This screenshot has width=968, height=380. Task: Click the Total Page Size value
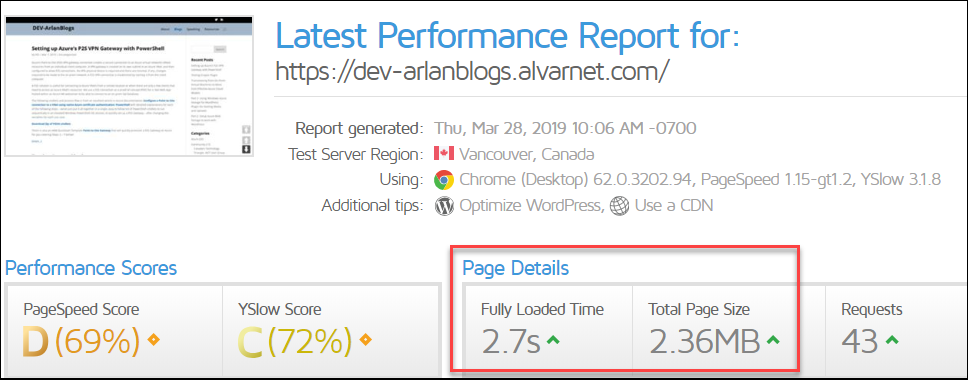(x=704, y=342)
